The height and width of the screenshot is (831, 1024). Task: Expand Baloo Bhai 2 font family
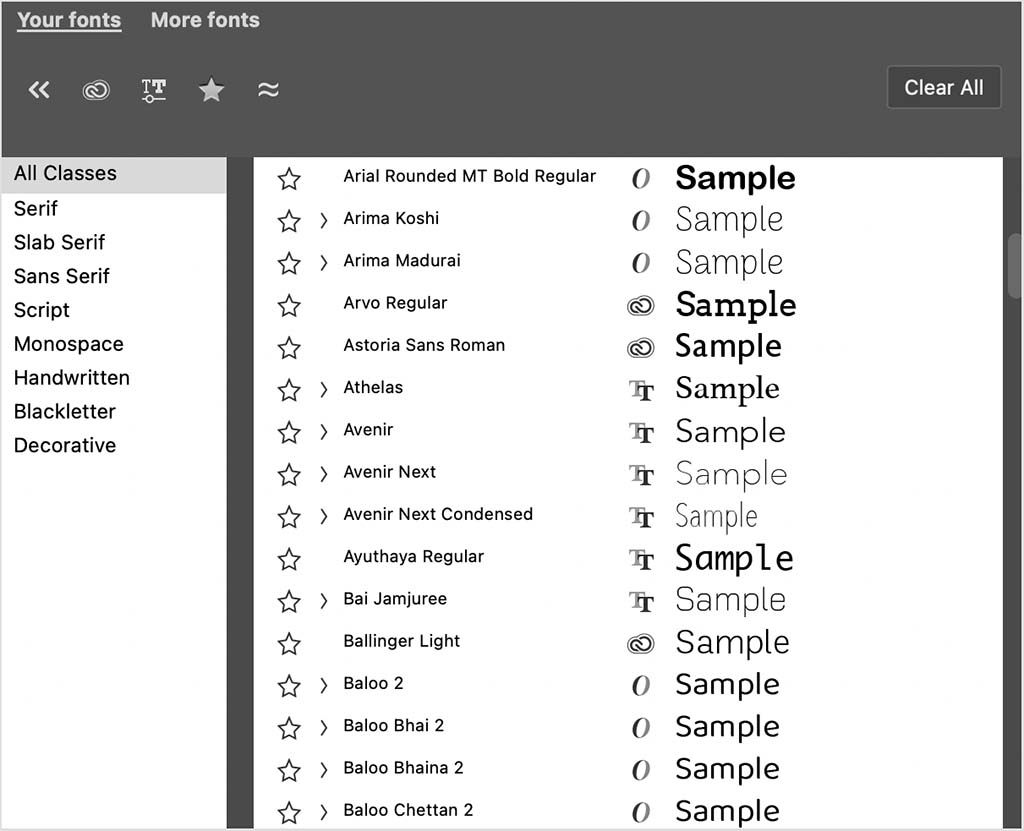point(323,728)
